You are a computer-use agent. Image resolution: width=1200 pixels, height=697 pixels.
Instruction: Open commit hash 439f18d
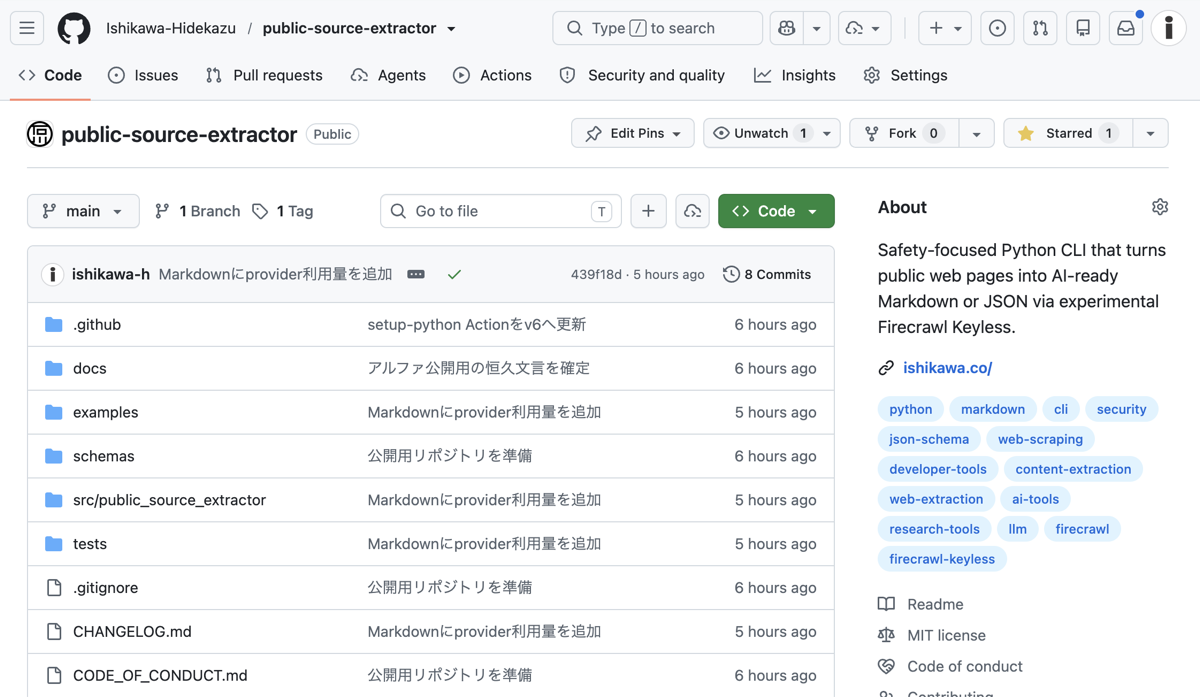596,274
